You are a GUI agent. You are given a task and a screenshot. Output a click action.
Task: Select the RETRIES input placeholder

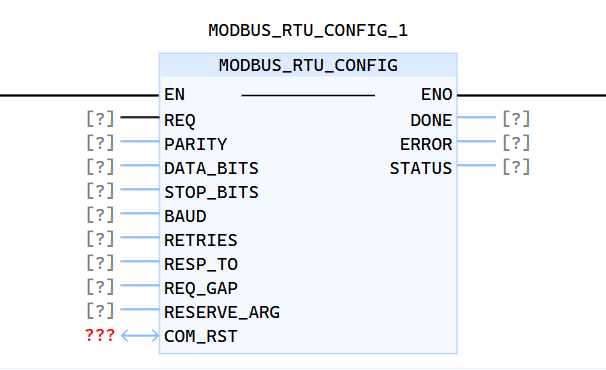[x=100, y=239]
